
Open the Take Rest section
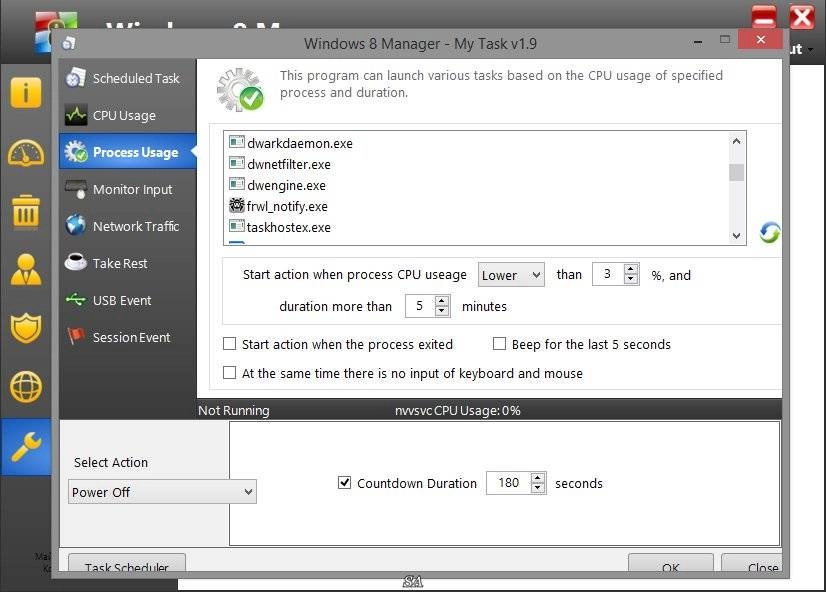(127, 263)
